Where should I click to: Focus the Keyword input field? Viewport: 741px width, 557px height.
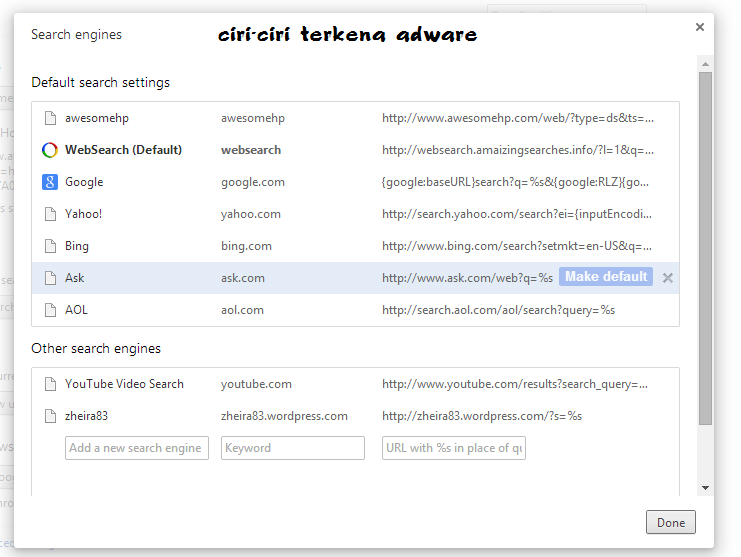pos(293,448)
